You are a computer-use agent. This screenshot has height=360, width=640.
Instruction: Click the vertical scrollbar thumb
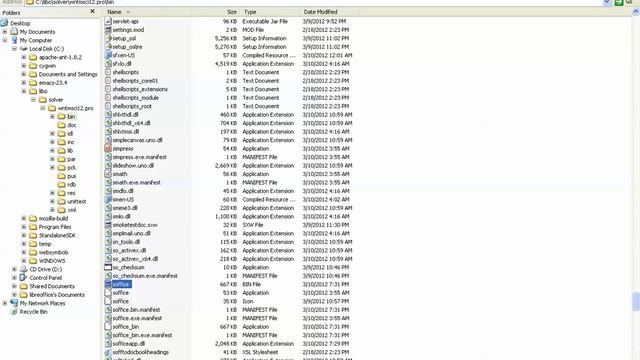636,301
